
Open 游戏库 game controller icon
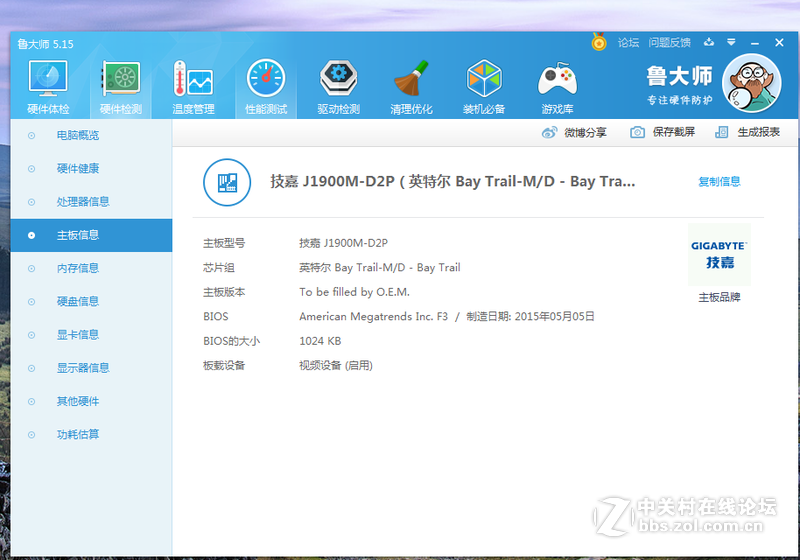pyautogui.click(x=557, y=79)
